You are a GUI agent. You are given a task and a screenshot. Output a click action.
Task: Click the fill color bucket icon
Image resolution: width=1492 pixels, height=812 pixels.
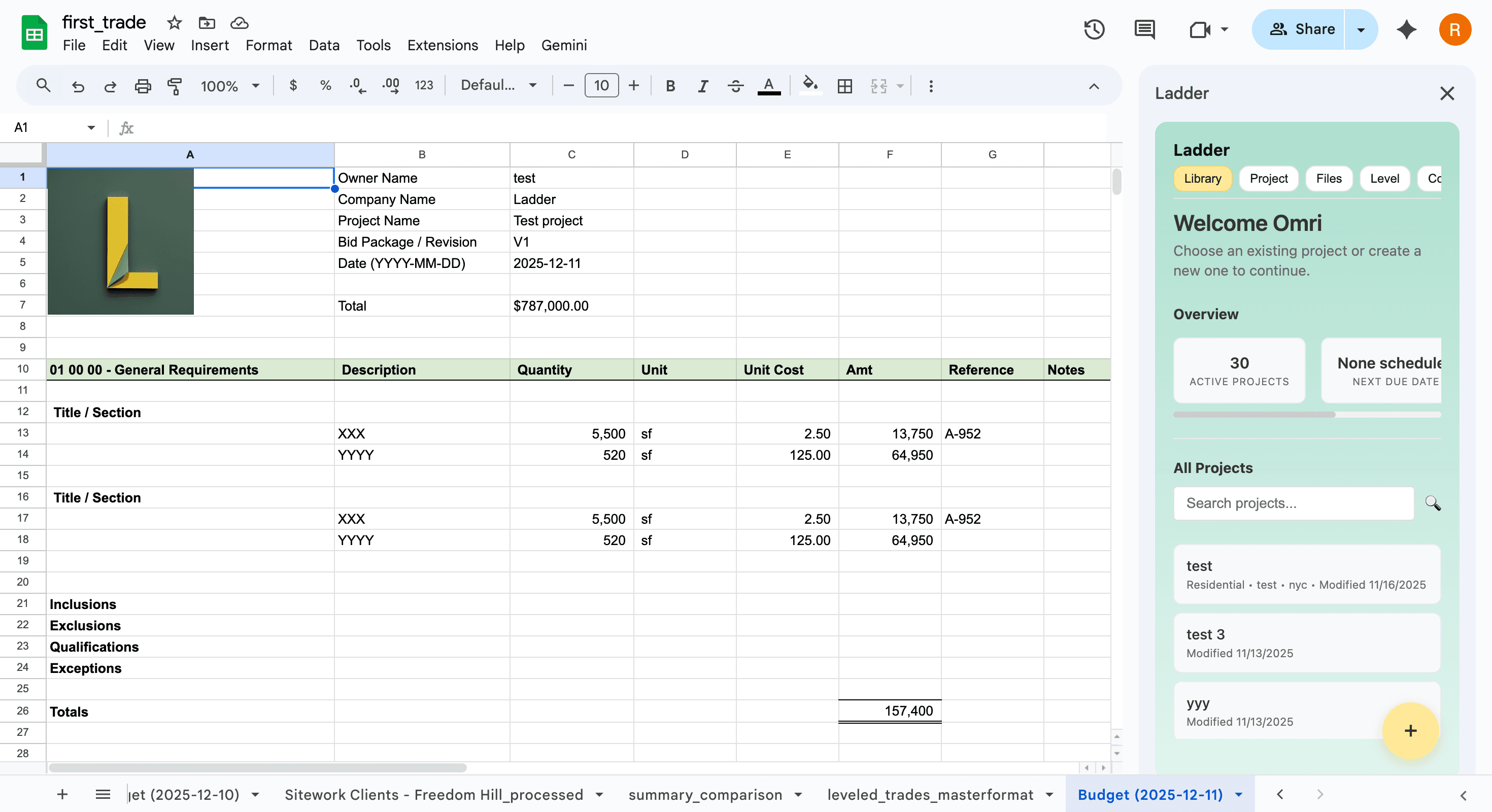(810, 85)
